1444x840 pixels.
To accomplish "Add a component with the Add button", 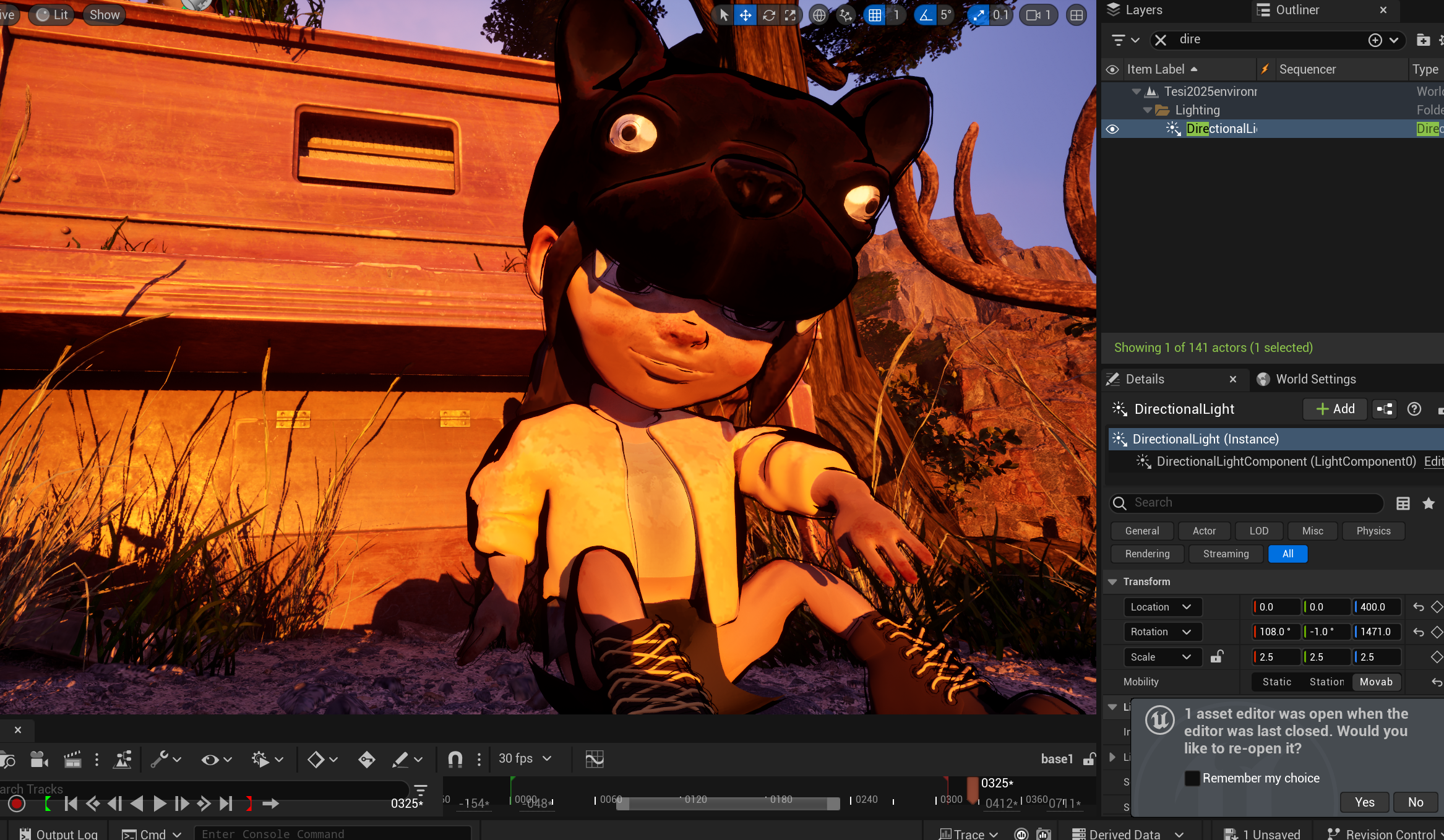I will tap(1334, 409).
